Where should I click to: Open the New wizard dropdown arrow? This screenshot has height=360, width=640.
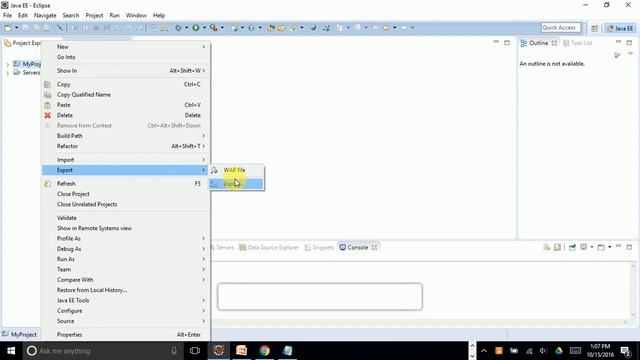[x=17, y=28]
